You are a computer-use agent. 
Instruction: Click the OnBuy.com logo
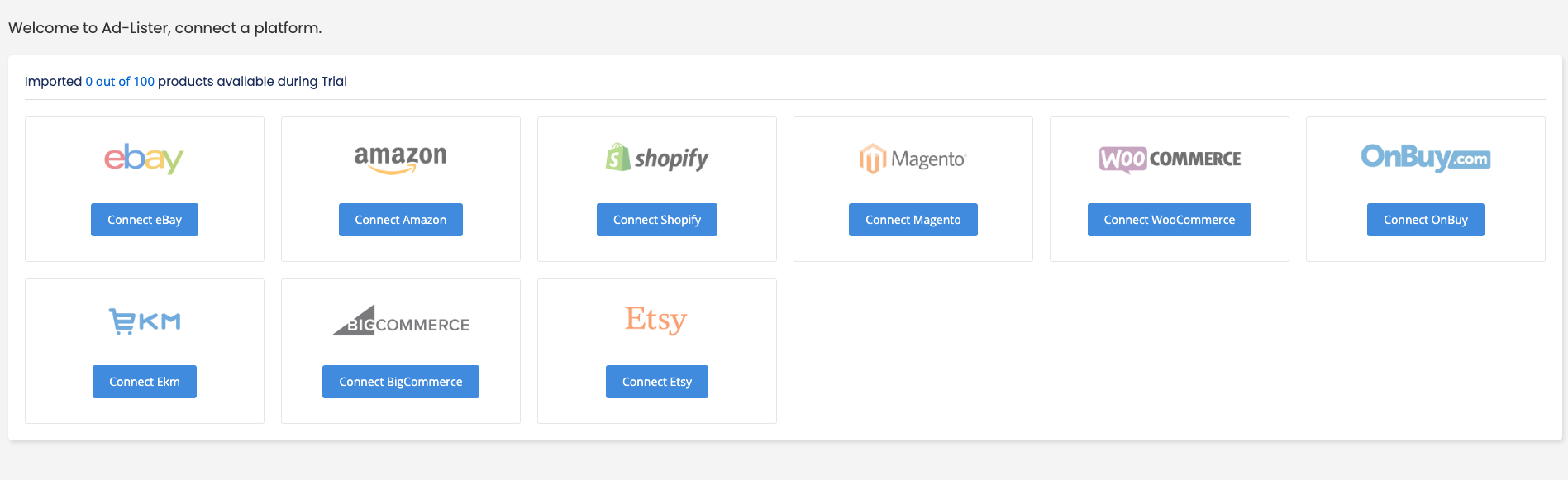[1425, 157]
